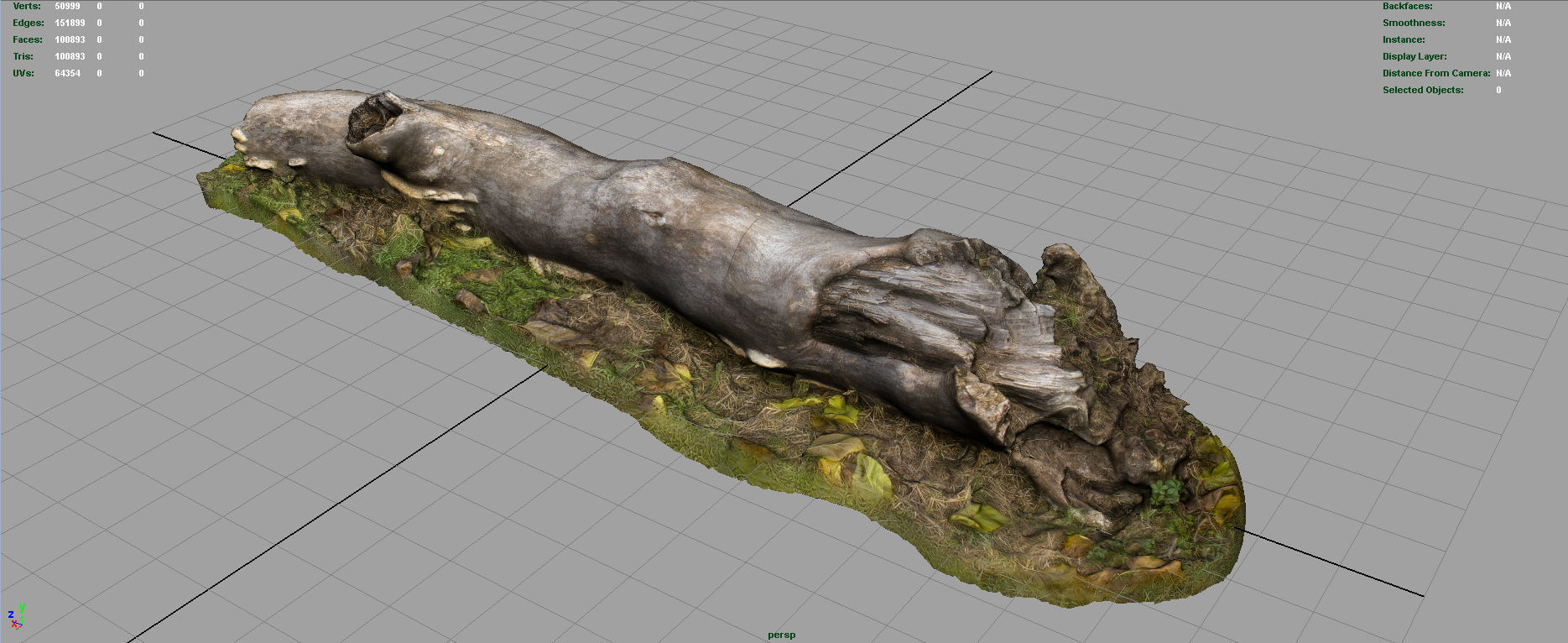This screenshot has width=1568, height=643.
Task: Click the 100893 value beside Tris
Action: point(70,56)
